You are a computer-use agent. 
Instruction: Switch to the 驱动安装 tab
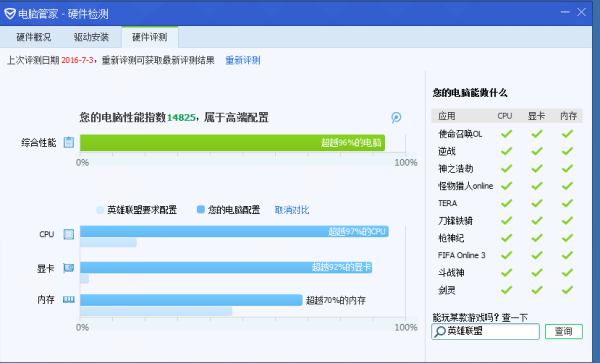pyautogui.click(x=91, y=37)
